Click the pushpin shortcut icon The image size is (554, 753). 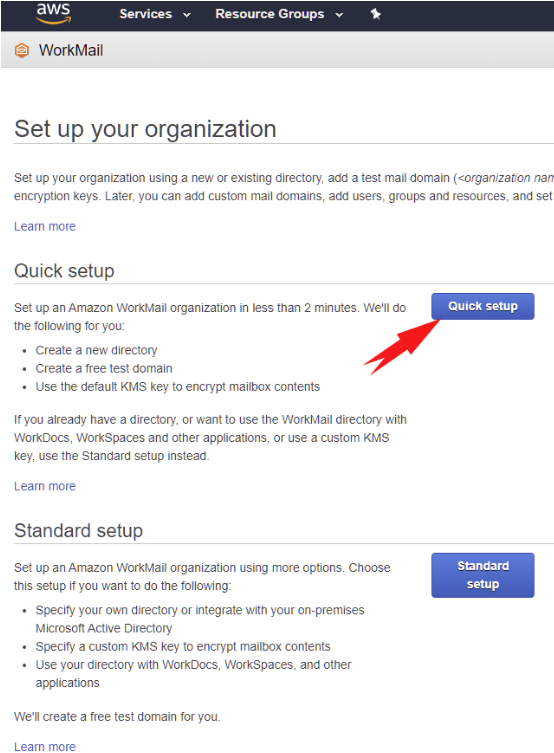pyautogui.click(x=375, y=14)
